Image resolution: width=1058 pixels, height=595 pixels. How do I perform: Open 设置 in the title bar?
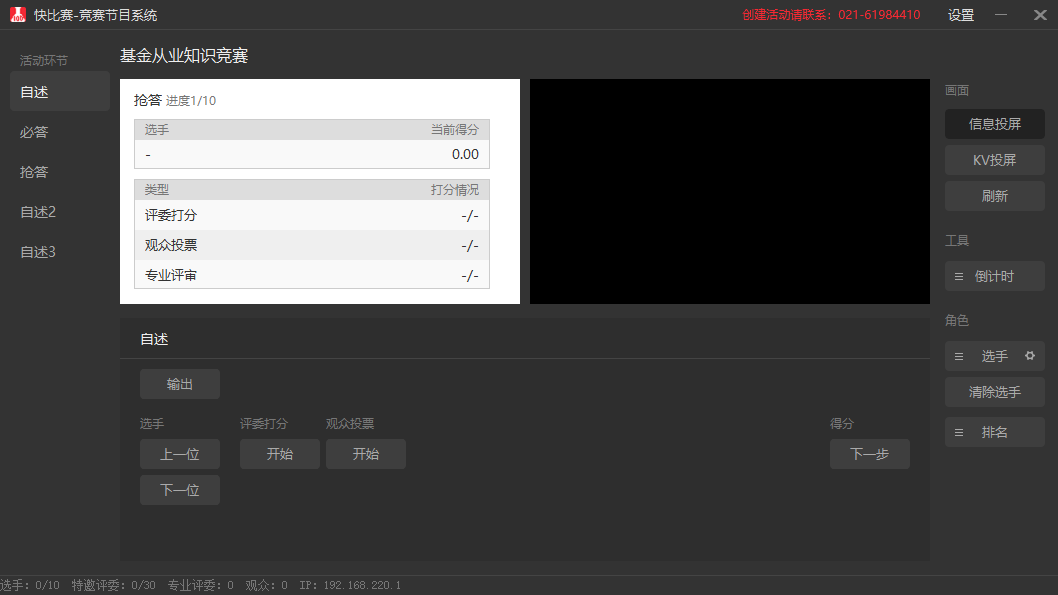(961, 15)
